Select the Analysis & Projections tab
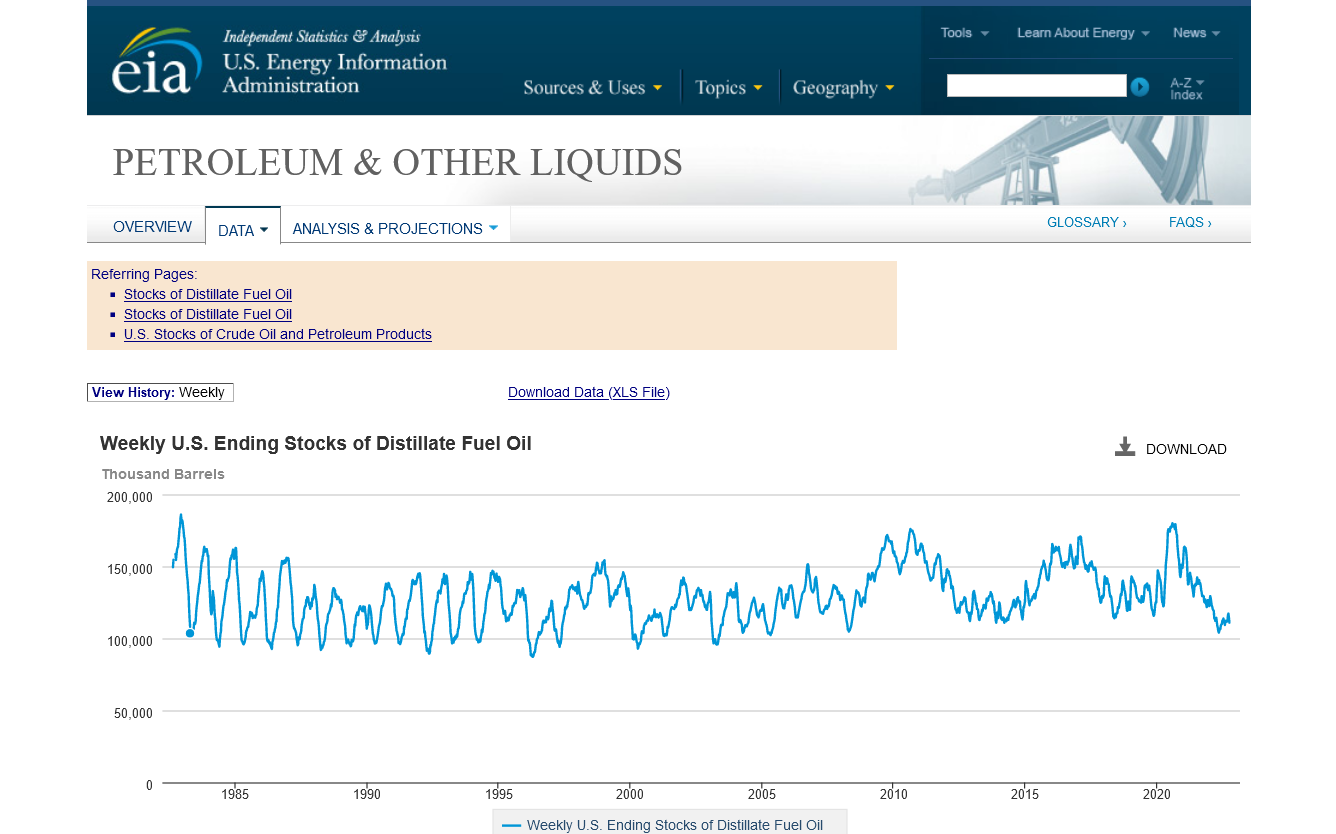The height and width of the screenshot is (834, 1336). click(394, 229)
